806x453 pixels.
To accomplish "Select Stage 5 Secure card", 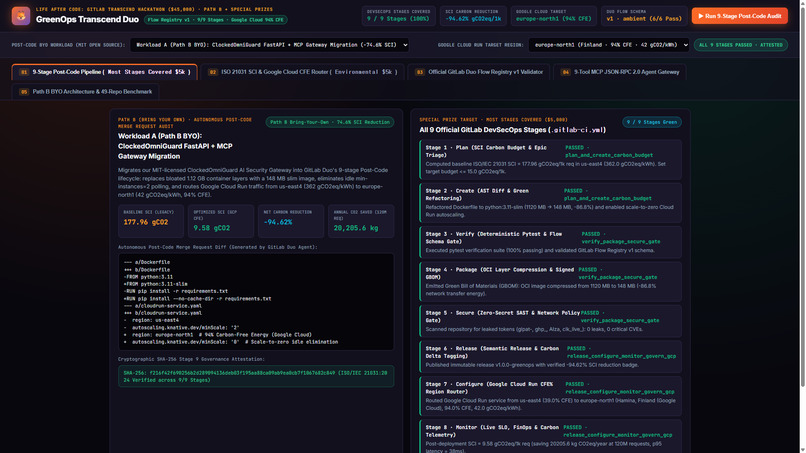I will click(551, 321).
